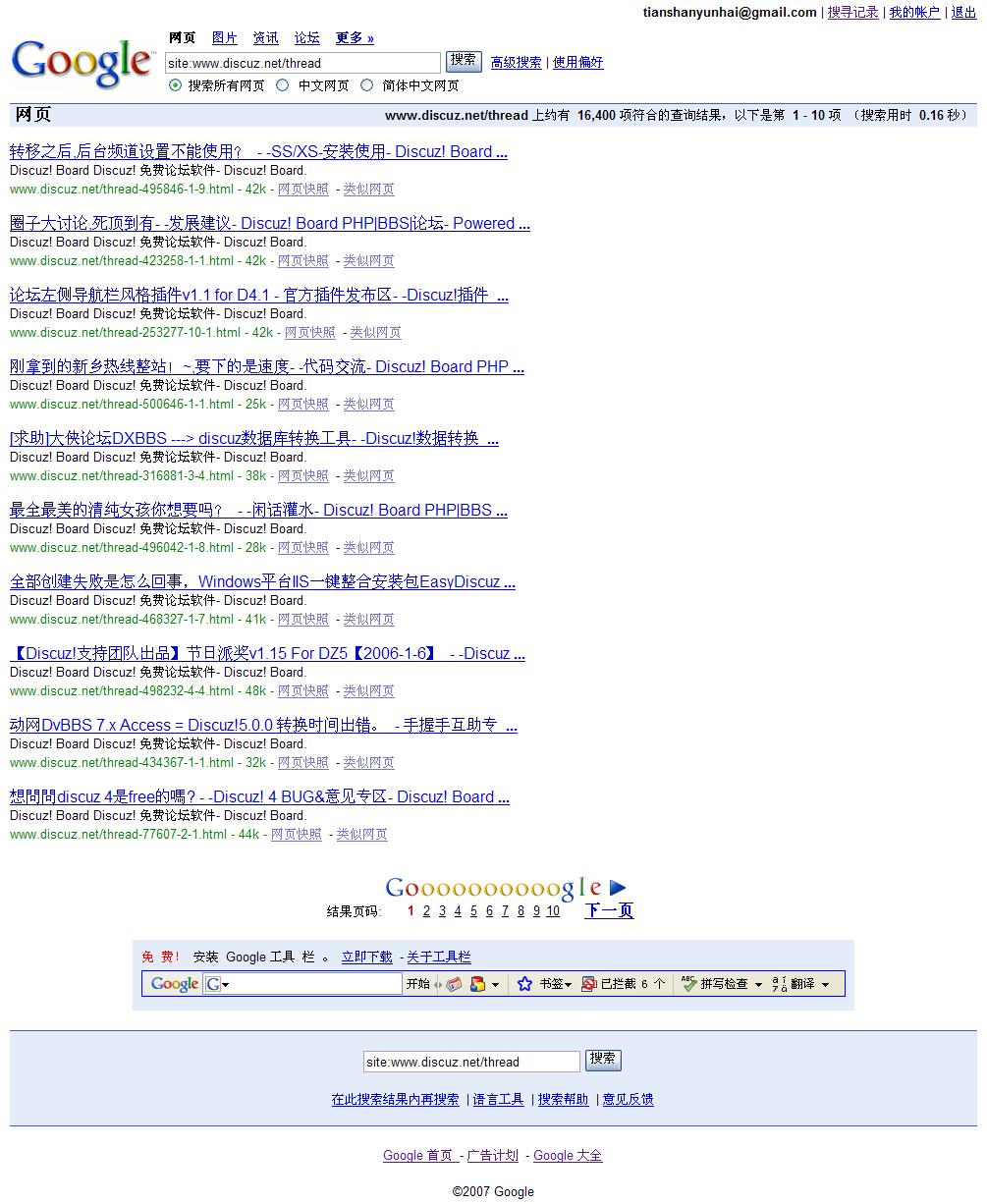Open result [求助]大侠论坛DXBBS 数据库转换工具
The width and height of the screenshot is (987, 1204).
click(254, 439)
